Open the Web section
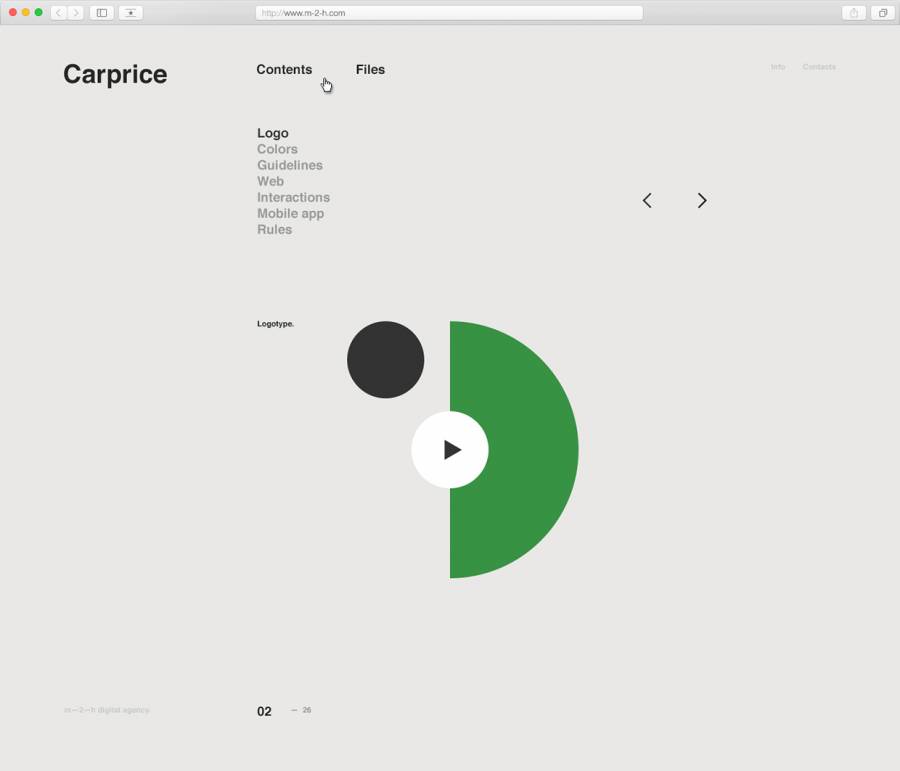The height and width of the screenshot is (771, 900). pyautogui.click(x=270, y=181)
